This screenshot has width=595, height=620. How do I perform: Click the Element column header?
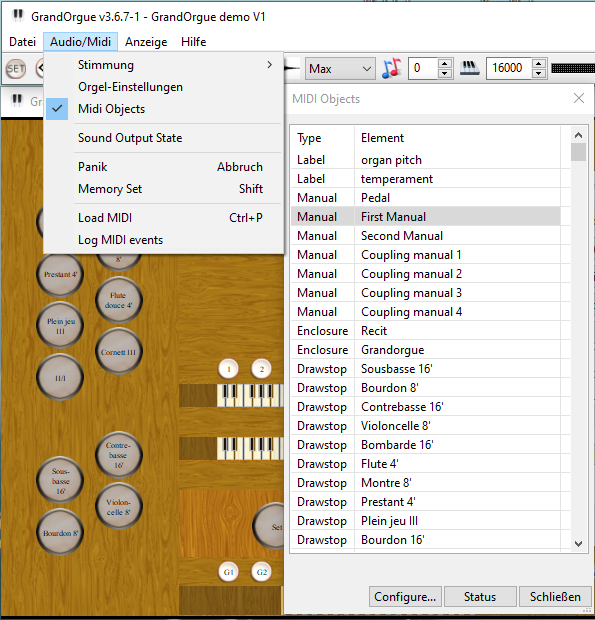pos(457,138)
